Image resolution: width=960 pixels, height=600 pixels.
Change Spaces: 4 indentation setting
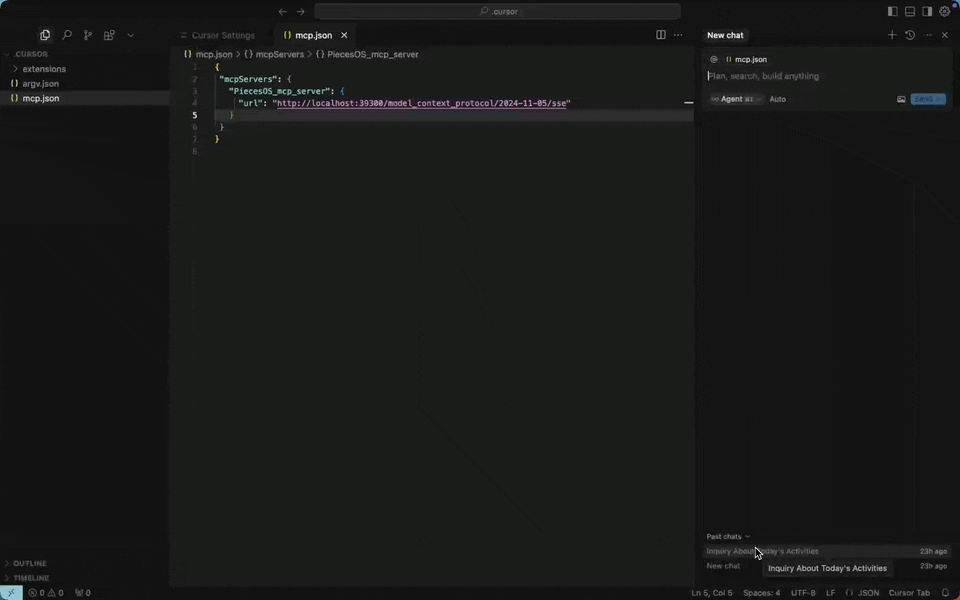point(761,593)
